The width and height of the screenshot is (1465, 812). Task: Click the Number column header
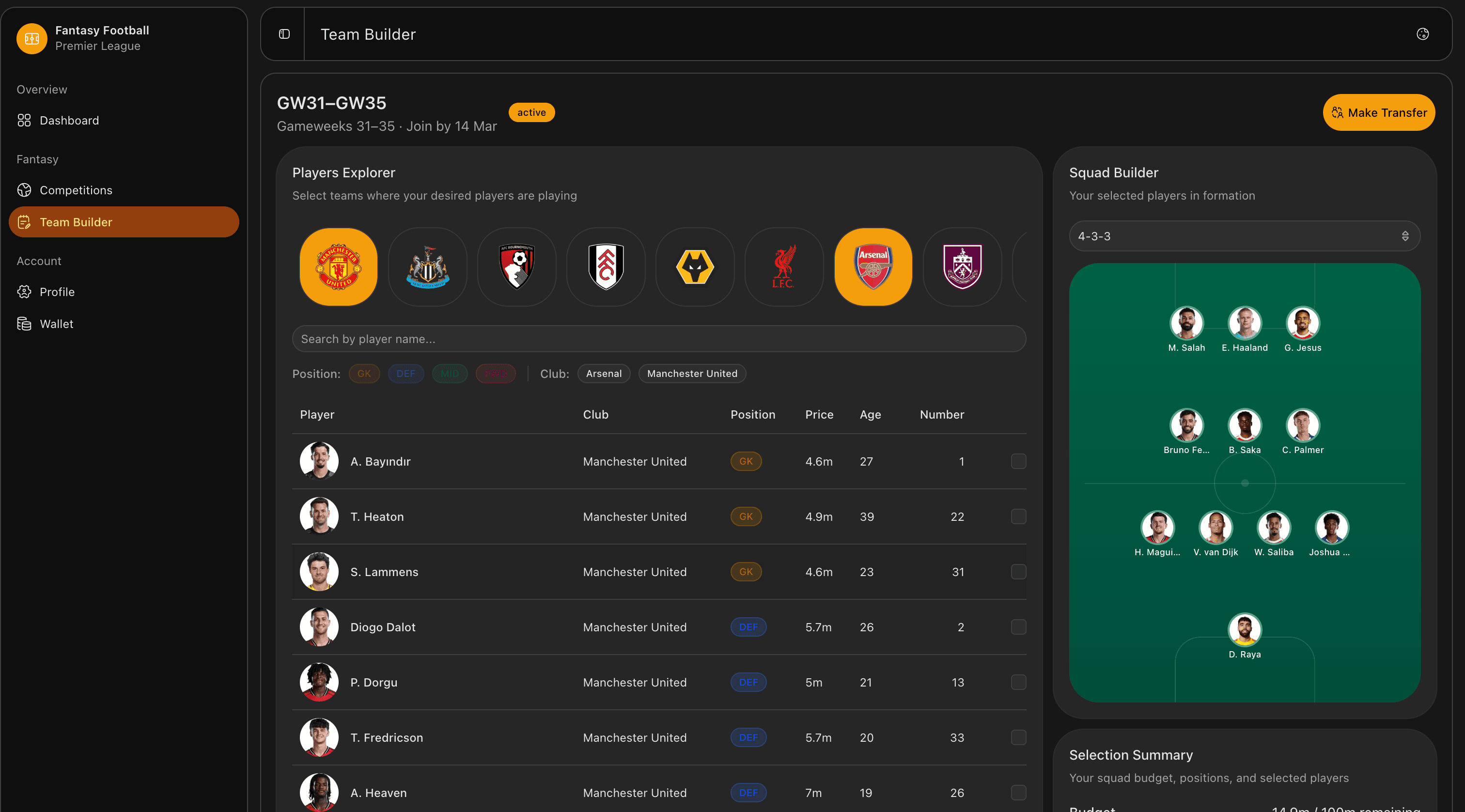pos(942,415)
